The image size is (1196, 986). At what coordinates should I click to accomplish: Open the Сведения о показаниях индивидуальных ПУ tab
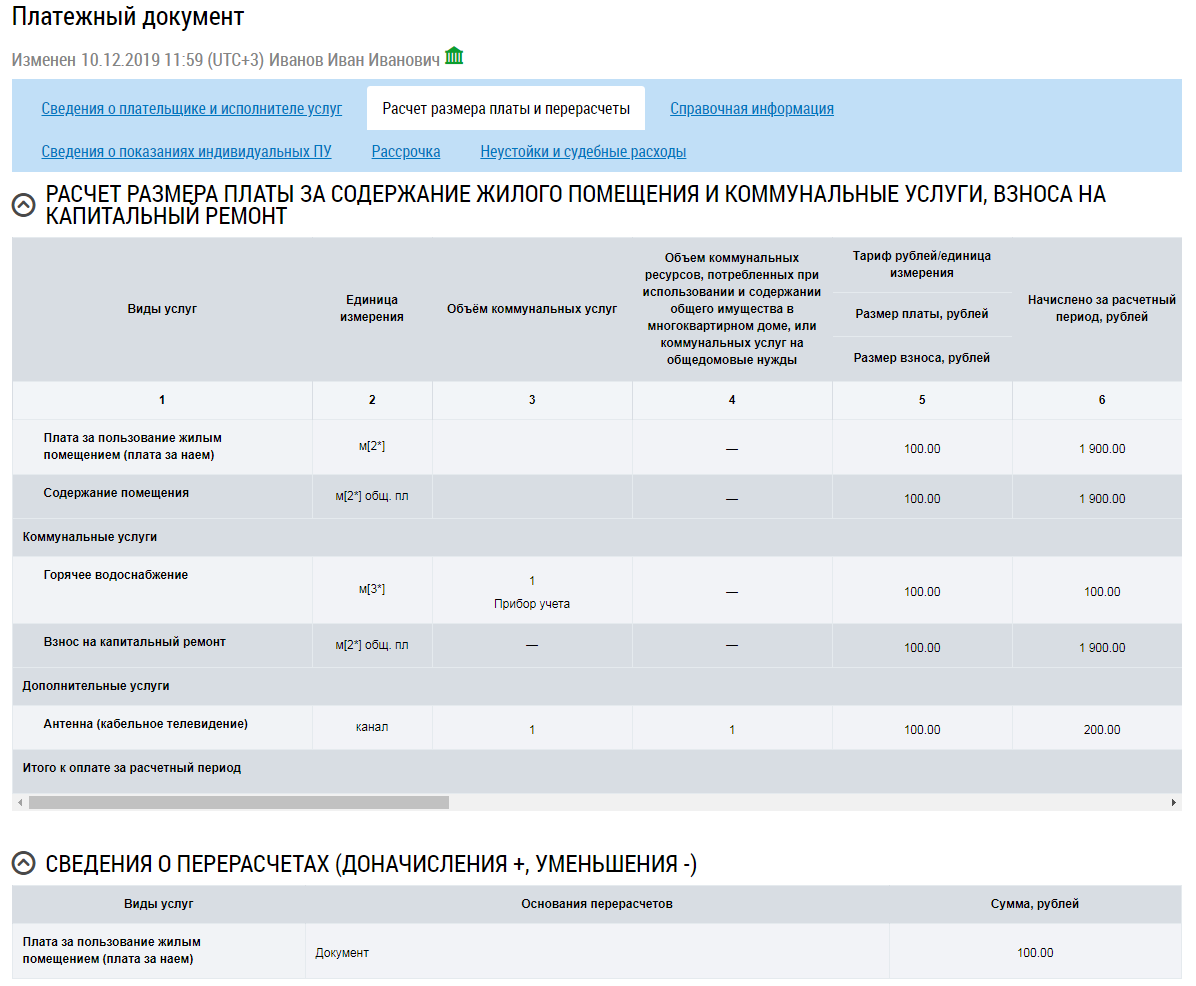(x=186, y=152)
